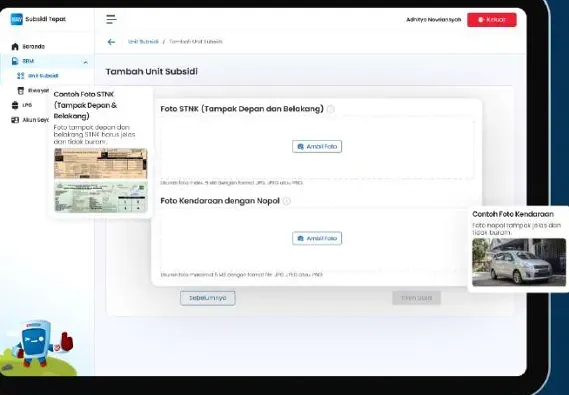Click the BBM fuel pump icon
The width and height of the screenshot is (569, 395).
pos(15,61)
